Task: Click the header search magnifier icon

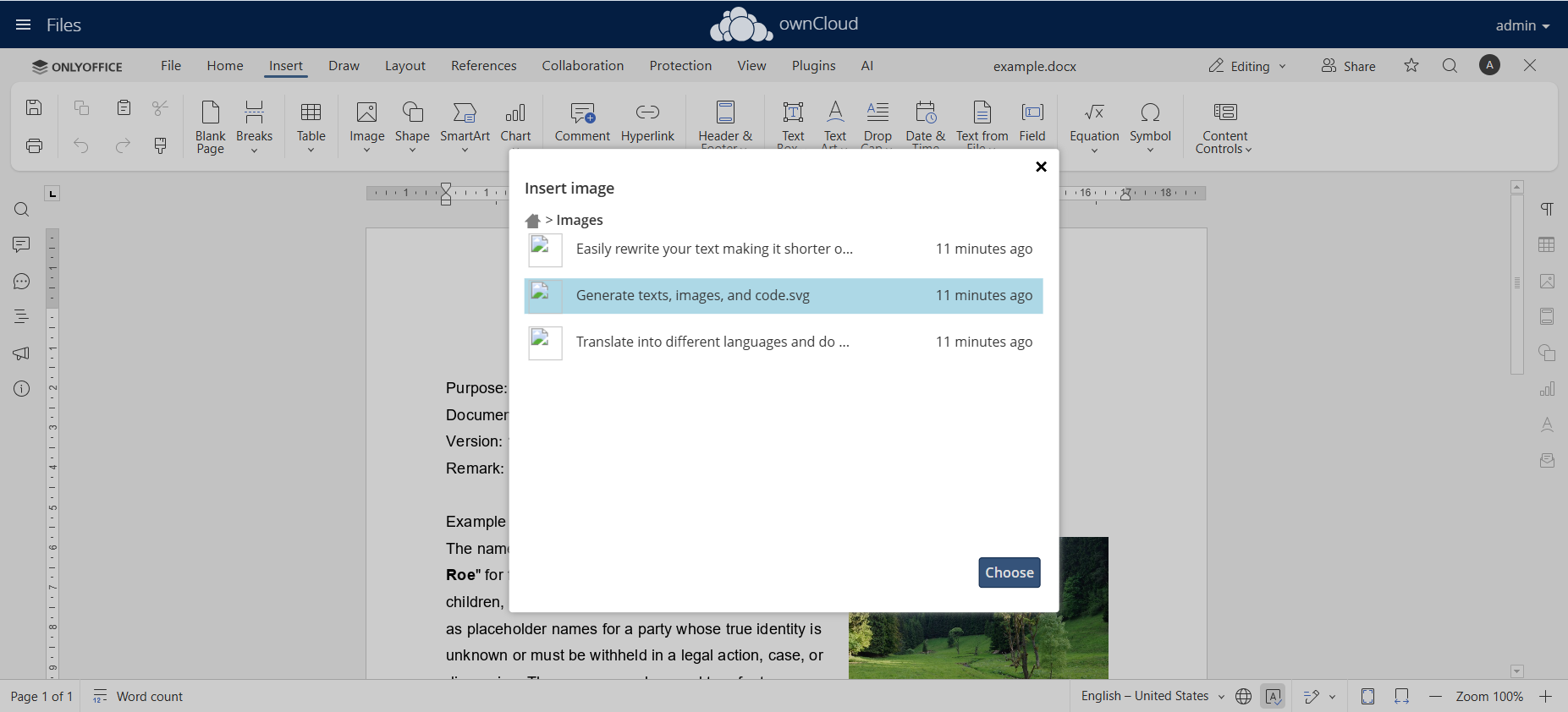Action: click(1450, 65)
